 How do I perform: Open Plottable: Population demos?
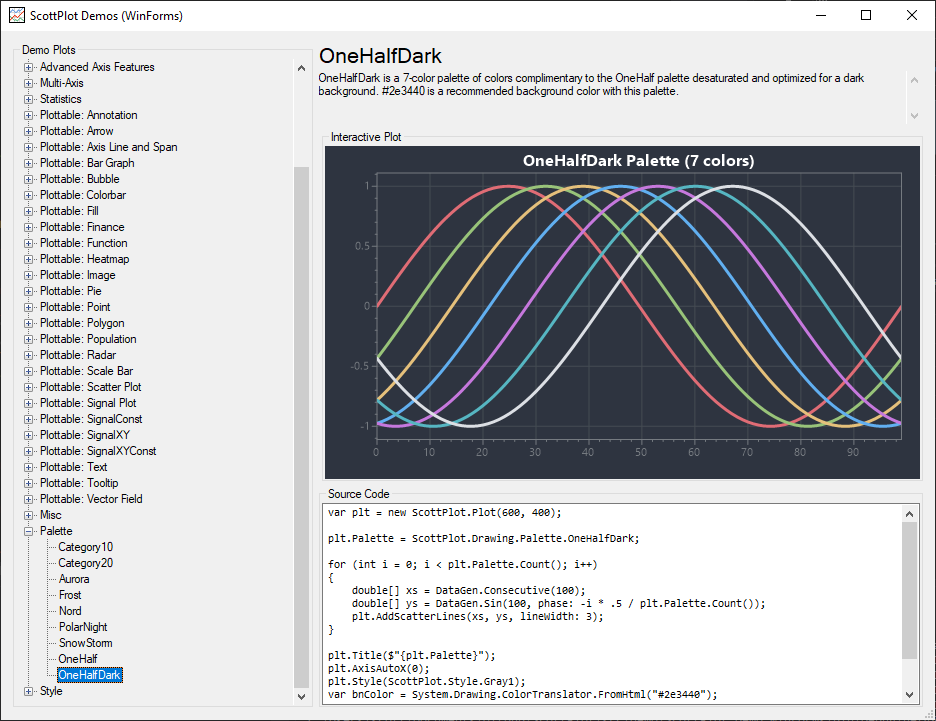88,340
